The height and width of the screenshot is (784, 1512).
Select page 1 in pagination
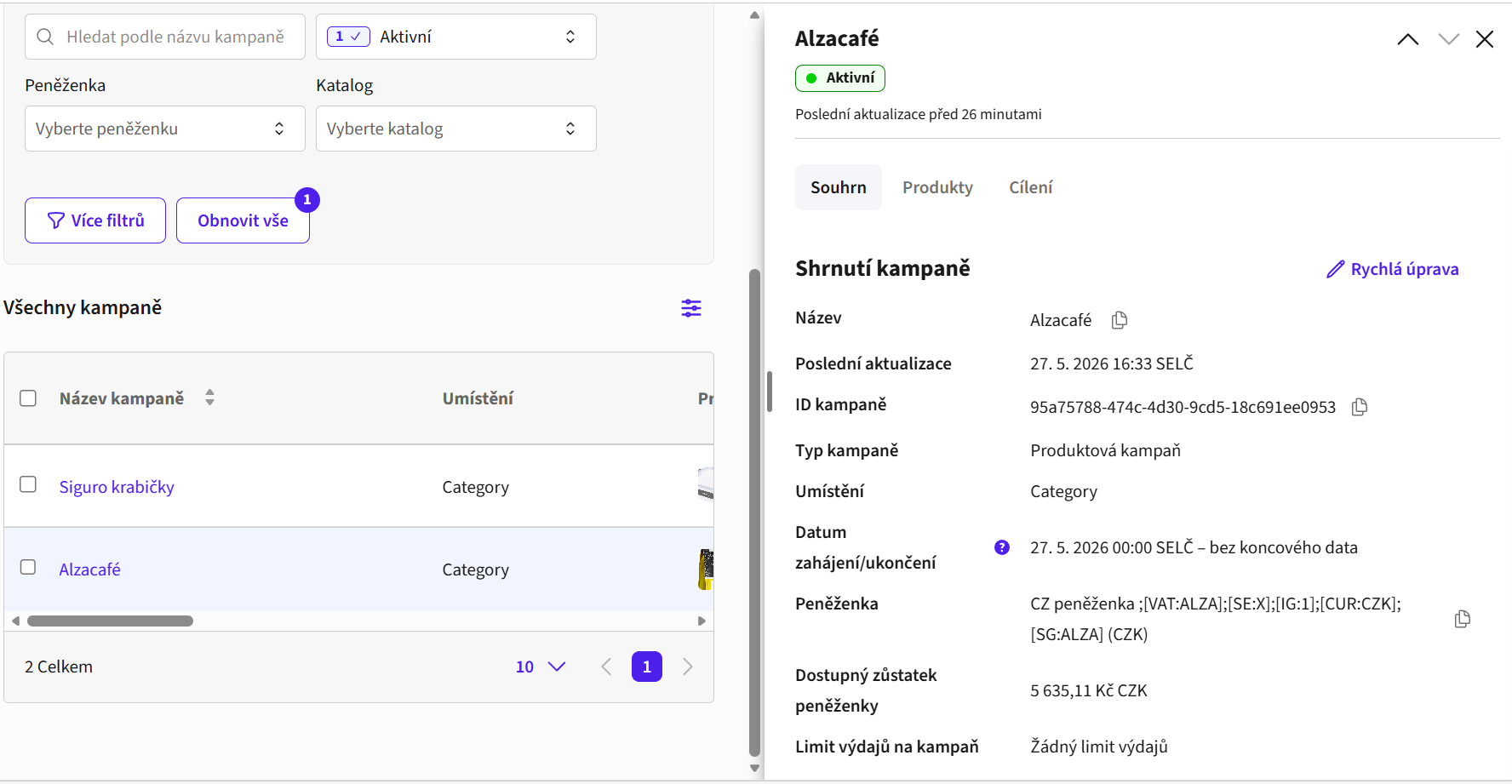(x=647, y=667)
